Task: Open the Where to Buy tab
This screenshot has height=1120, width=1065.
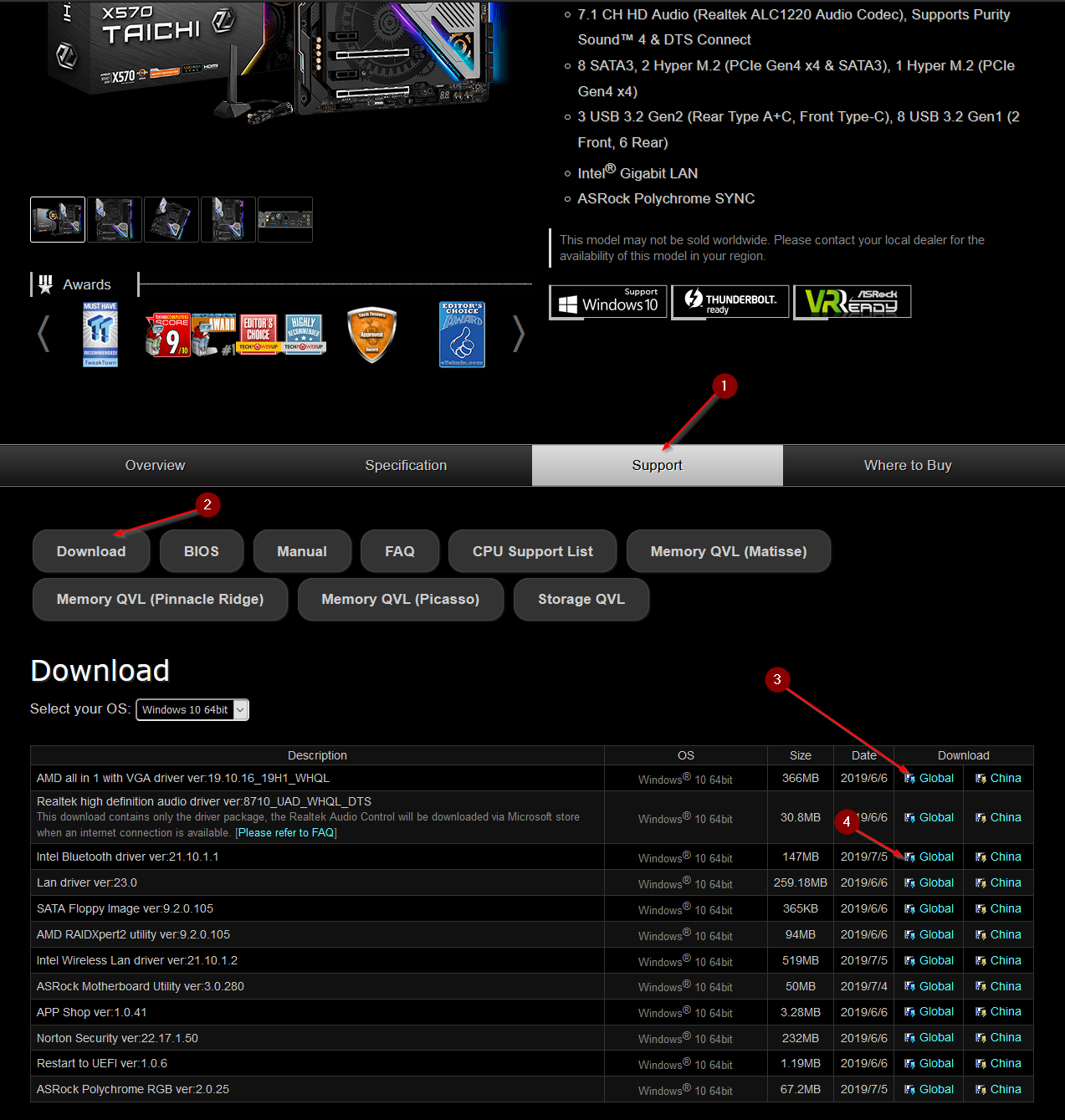Action: tap(908, 465)
